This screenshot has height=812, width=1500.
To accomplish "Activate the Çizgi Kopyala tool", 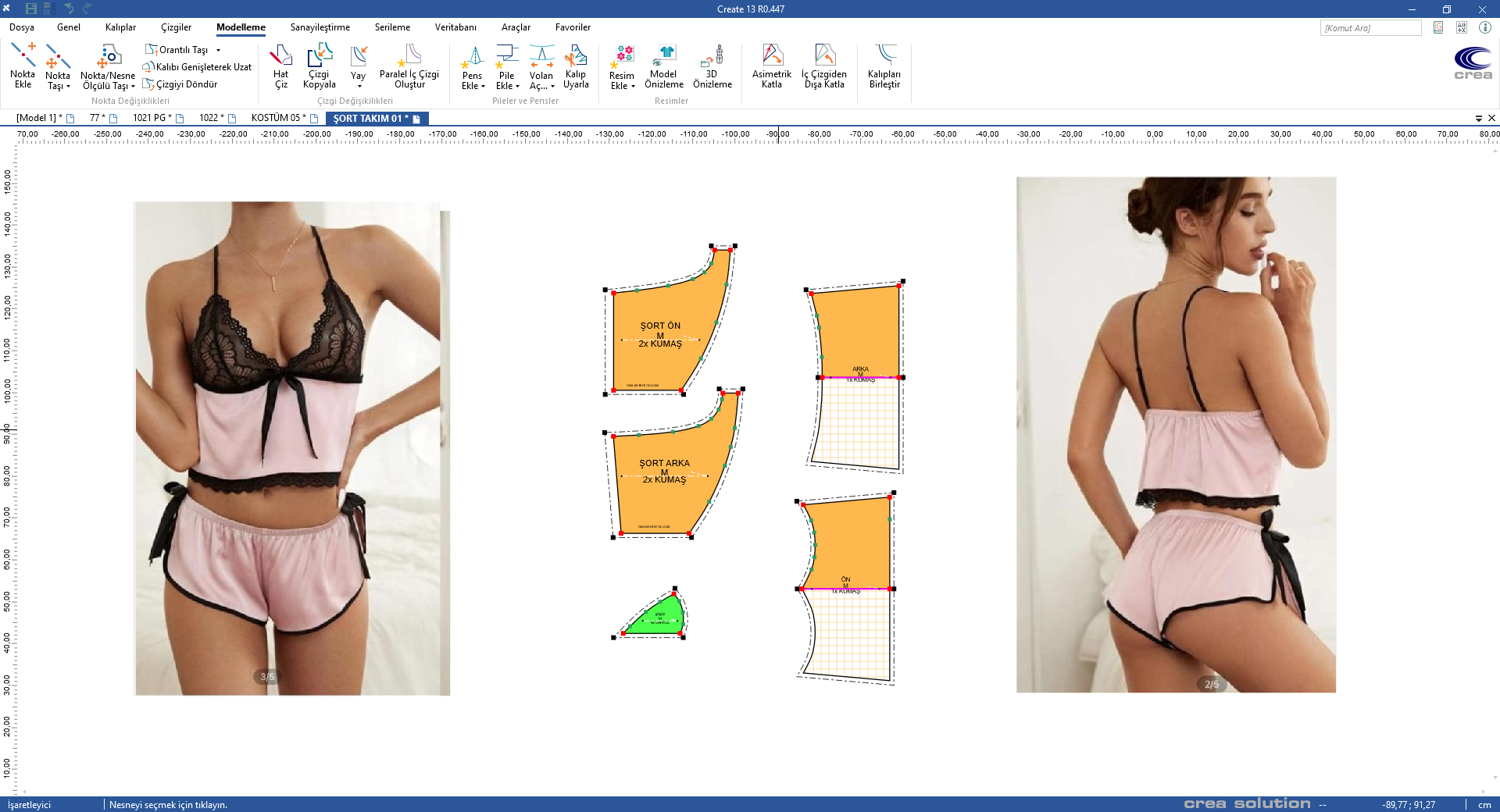I will pos(319,66).
